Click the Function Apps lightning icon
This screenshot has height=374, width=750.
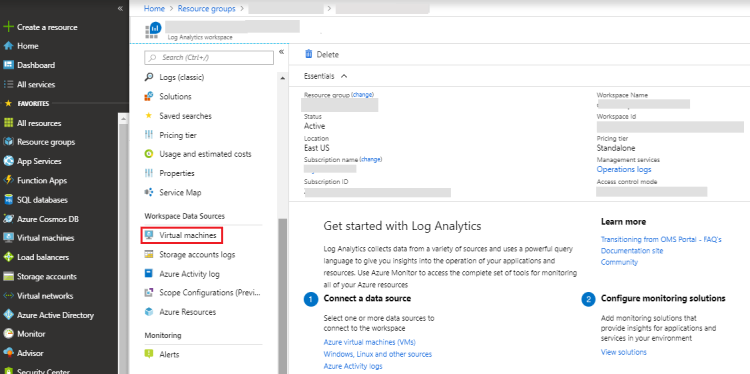(x=8, y=180)
